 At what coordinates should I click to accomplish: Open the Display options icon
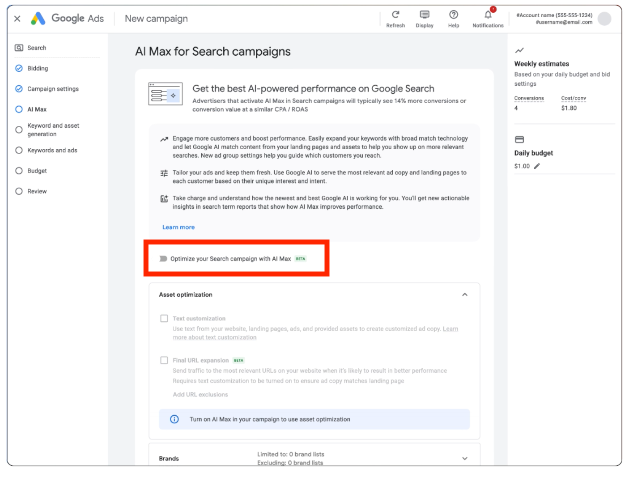424,15
